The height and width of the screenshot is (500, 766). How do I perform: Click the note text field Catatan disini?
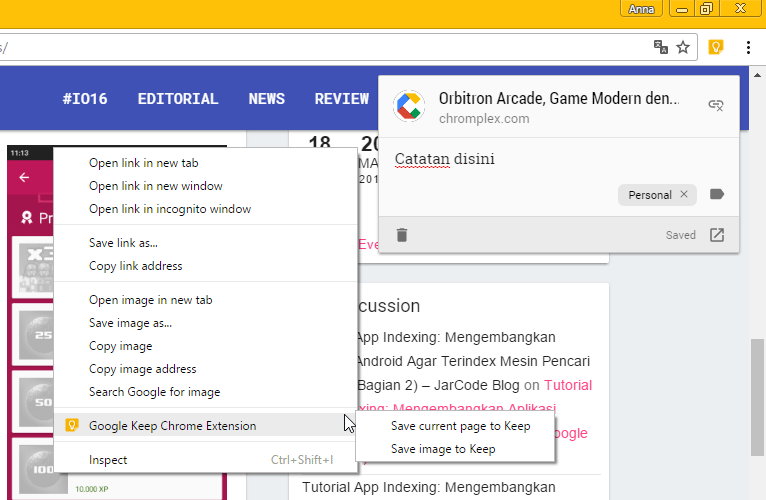pyautogui.click(x=445, y=159)
